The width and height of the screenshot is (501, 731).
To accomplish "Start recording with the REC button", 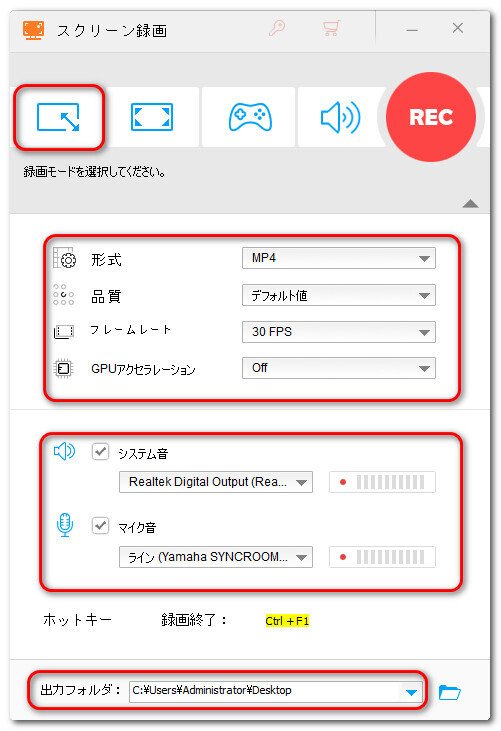I will 431,117.
